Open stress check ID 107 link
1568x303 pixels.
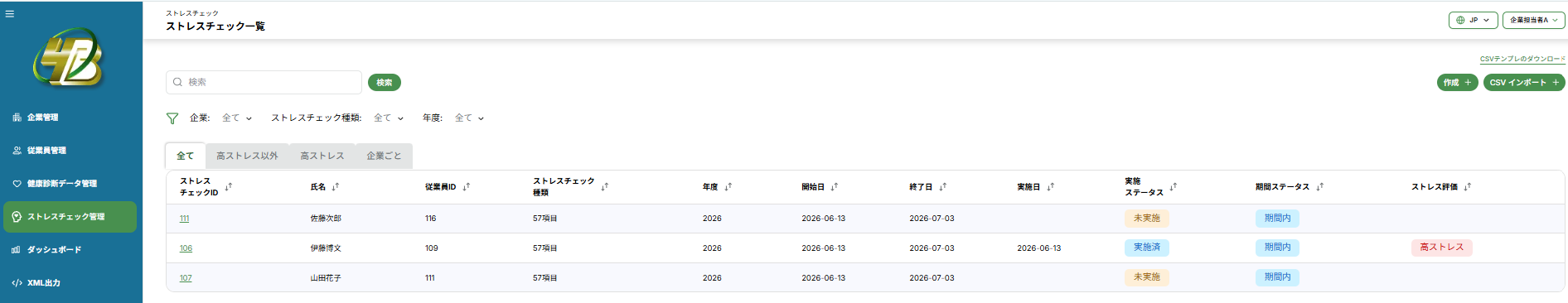(x=186, y=278)
